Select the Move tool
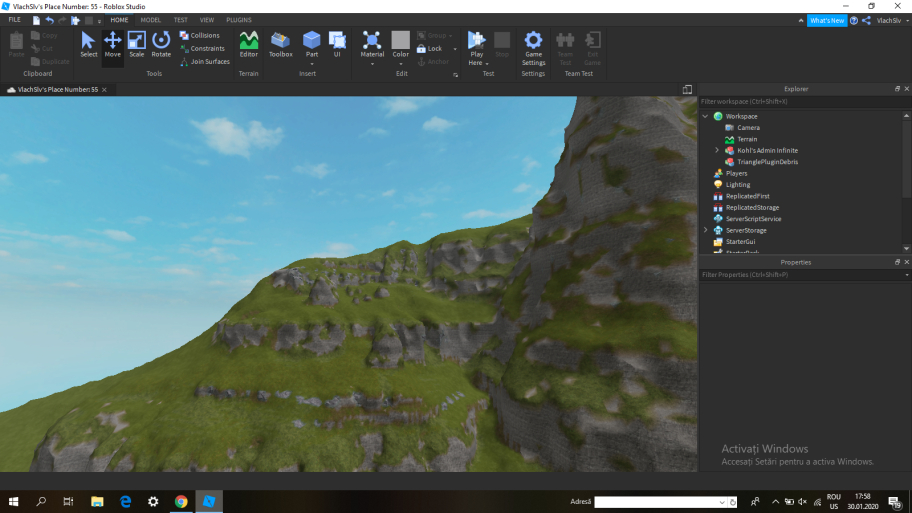 [112, 44]
